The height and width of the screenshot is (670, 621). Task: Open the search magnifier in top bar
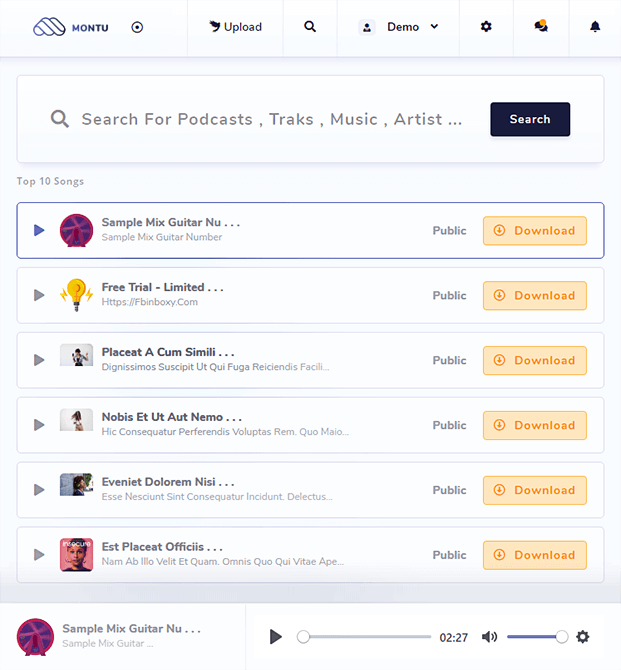coord(310,27)
